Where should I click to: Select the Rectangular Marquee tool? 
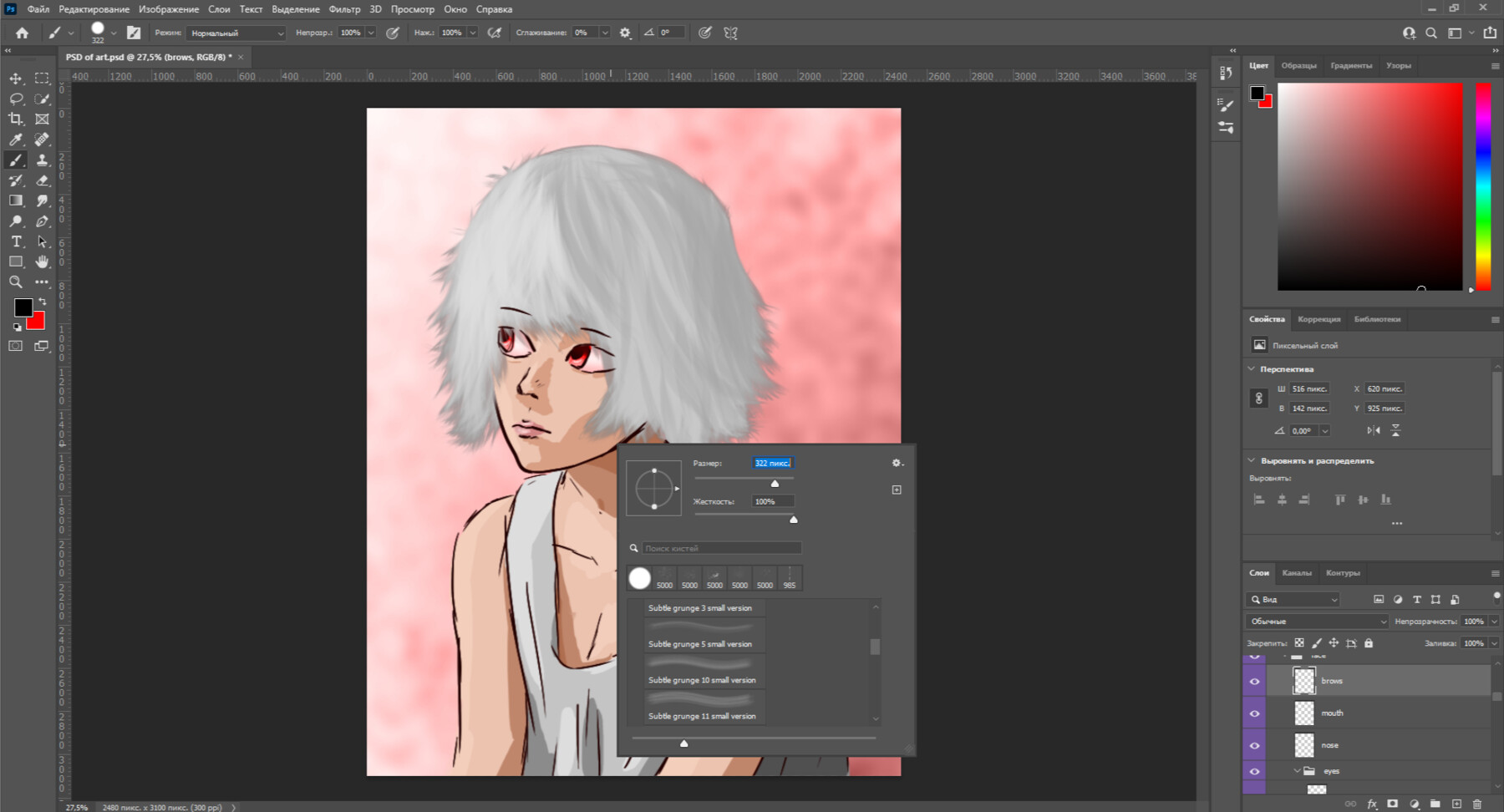42,79
